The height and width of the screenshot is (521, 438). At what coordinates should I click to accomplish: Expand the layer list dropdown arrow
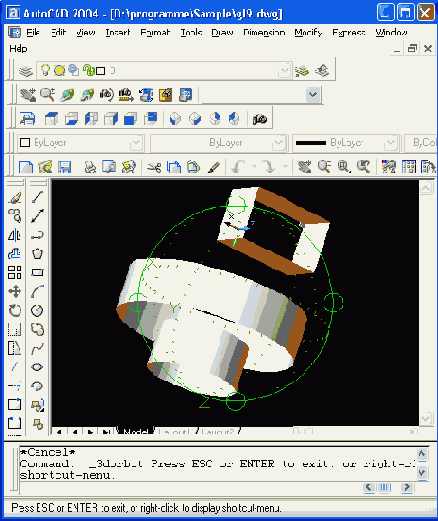[284, 70]
